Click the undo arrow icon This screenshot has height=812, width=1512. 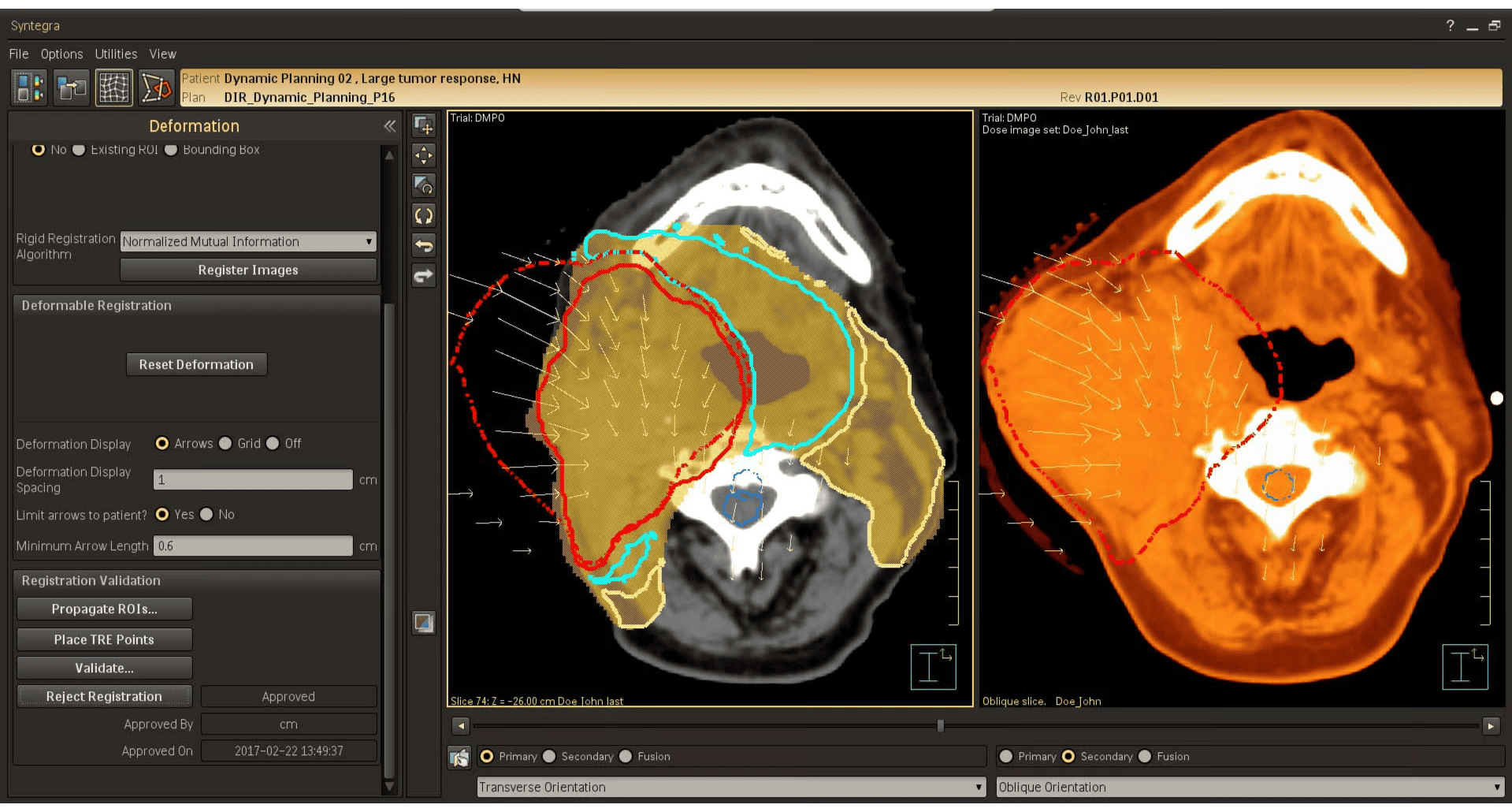pyautogui.click(x=424, y=245)
